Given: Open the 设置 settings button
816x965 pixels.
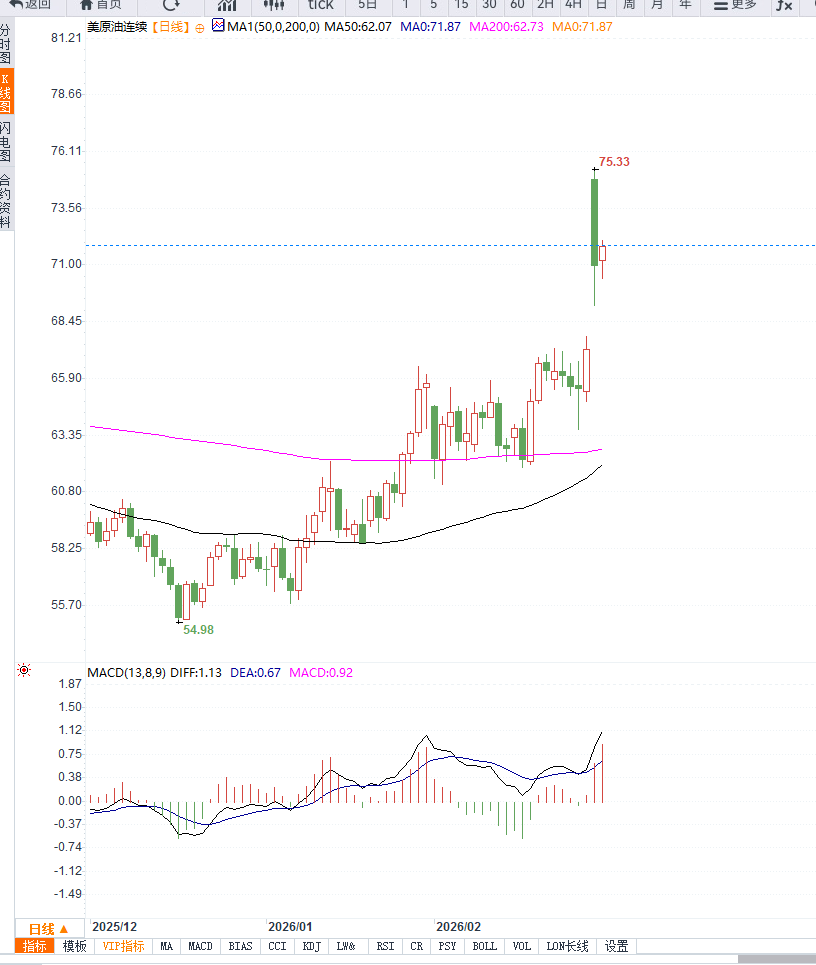Looking at the screenshot, I should pos(616,946).
